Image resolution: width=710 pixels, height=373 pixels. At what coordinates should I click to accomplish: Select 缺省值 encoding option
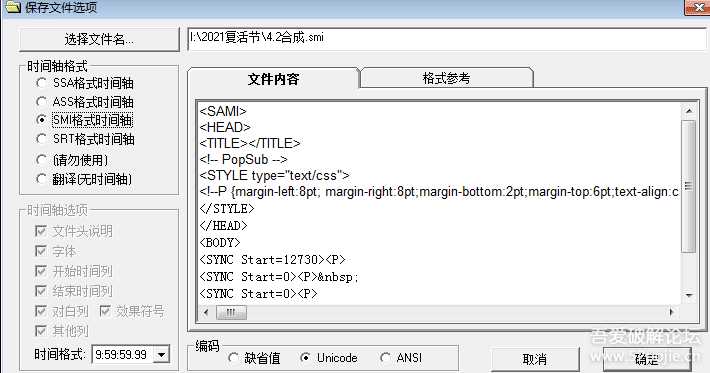tap(254, 358)
